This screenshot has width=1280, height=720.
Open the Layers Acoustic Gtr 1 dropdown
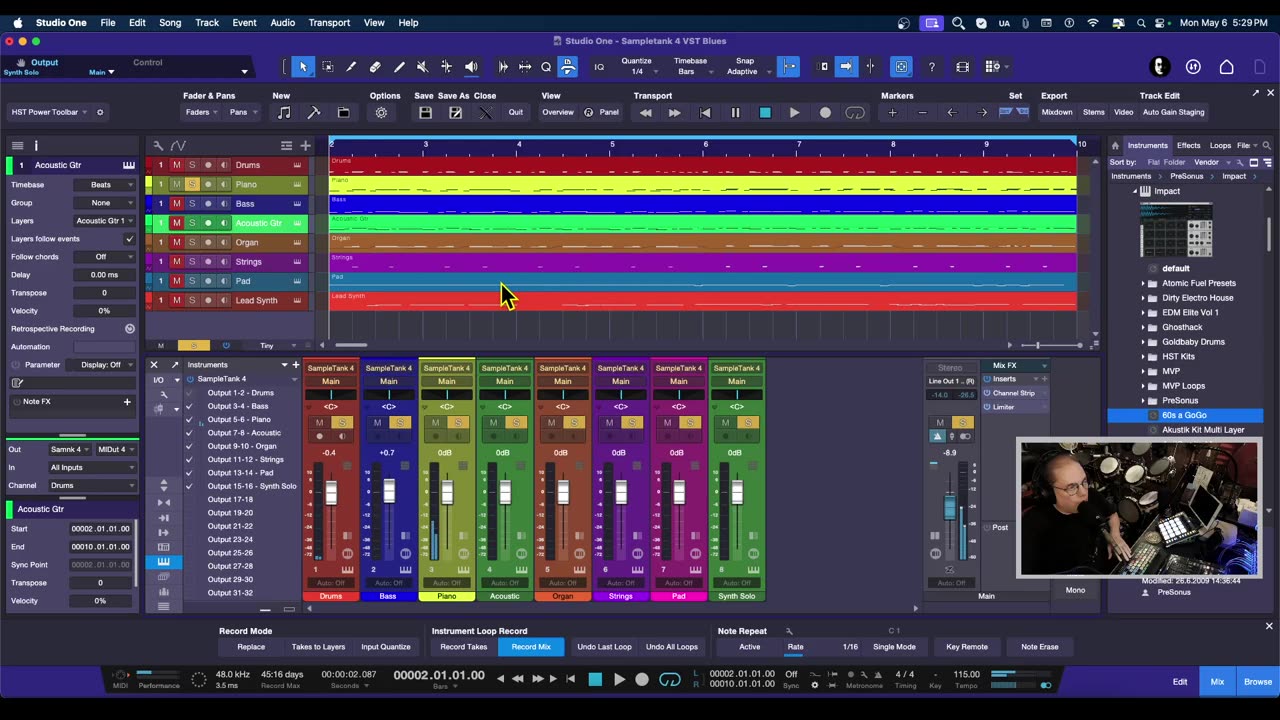(x=106, y=221)
